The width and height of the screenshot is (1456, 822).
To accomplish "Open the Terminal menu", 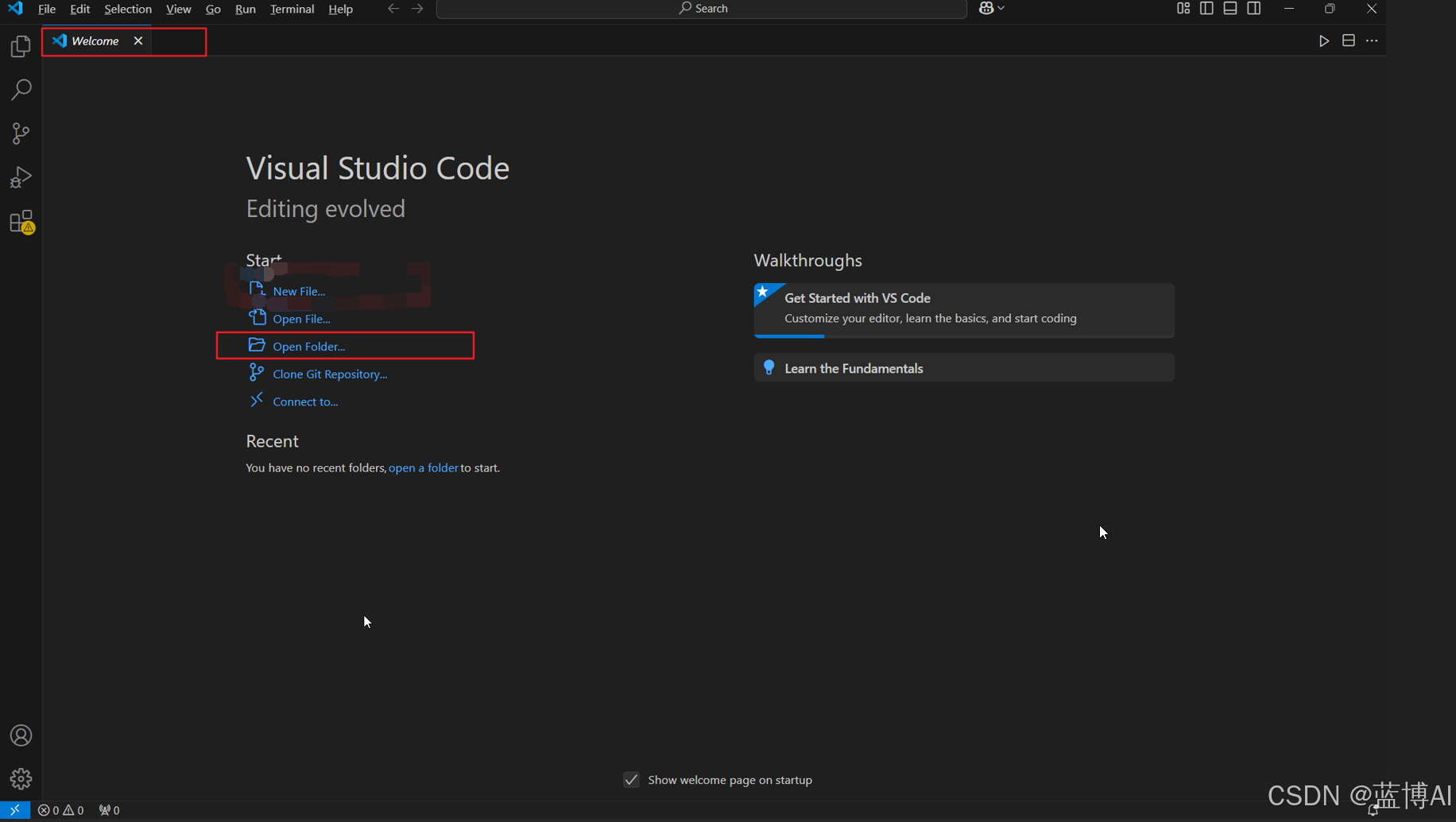I will (292, 9).
